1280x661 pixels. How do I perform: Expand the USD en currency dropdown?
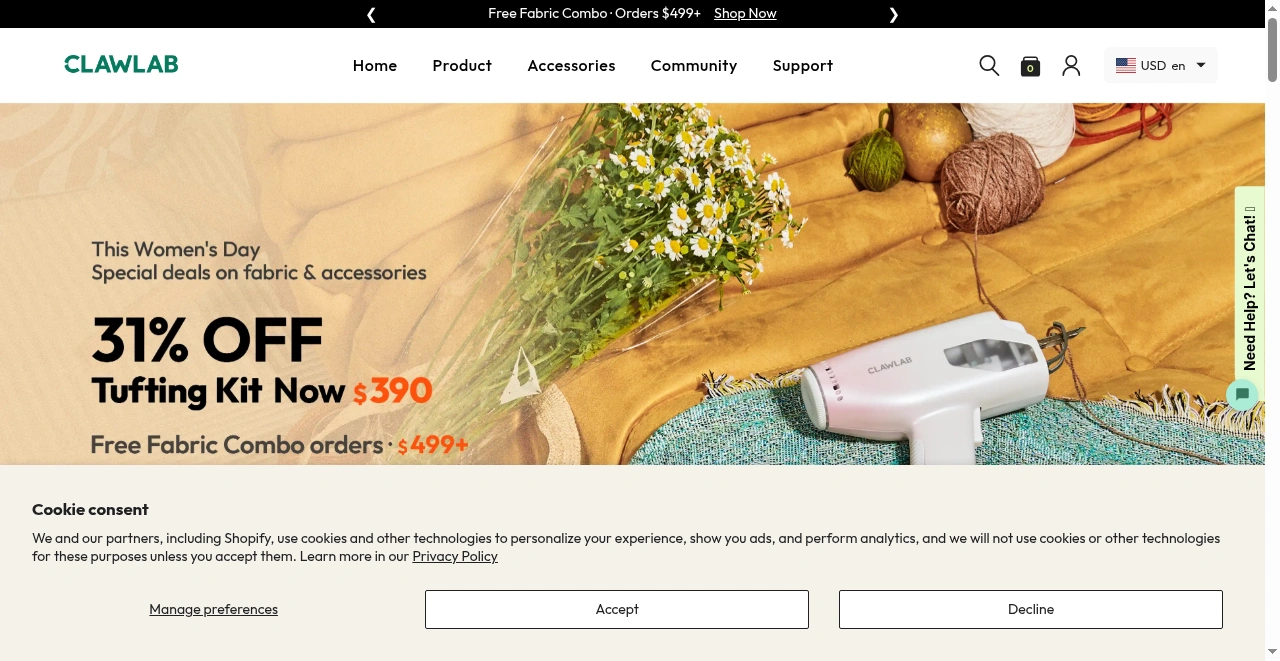click(x=1161, y=66)
